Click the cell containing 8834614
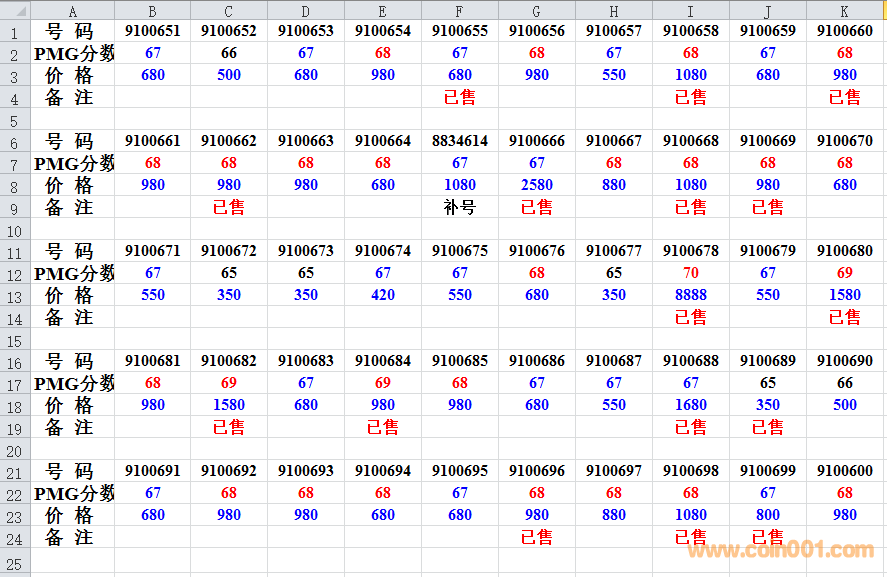Image resolution: width=887 pixels, height=577 pixels. pos(459,141)
